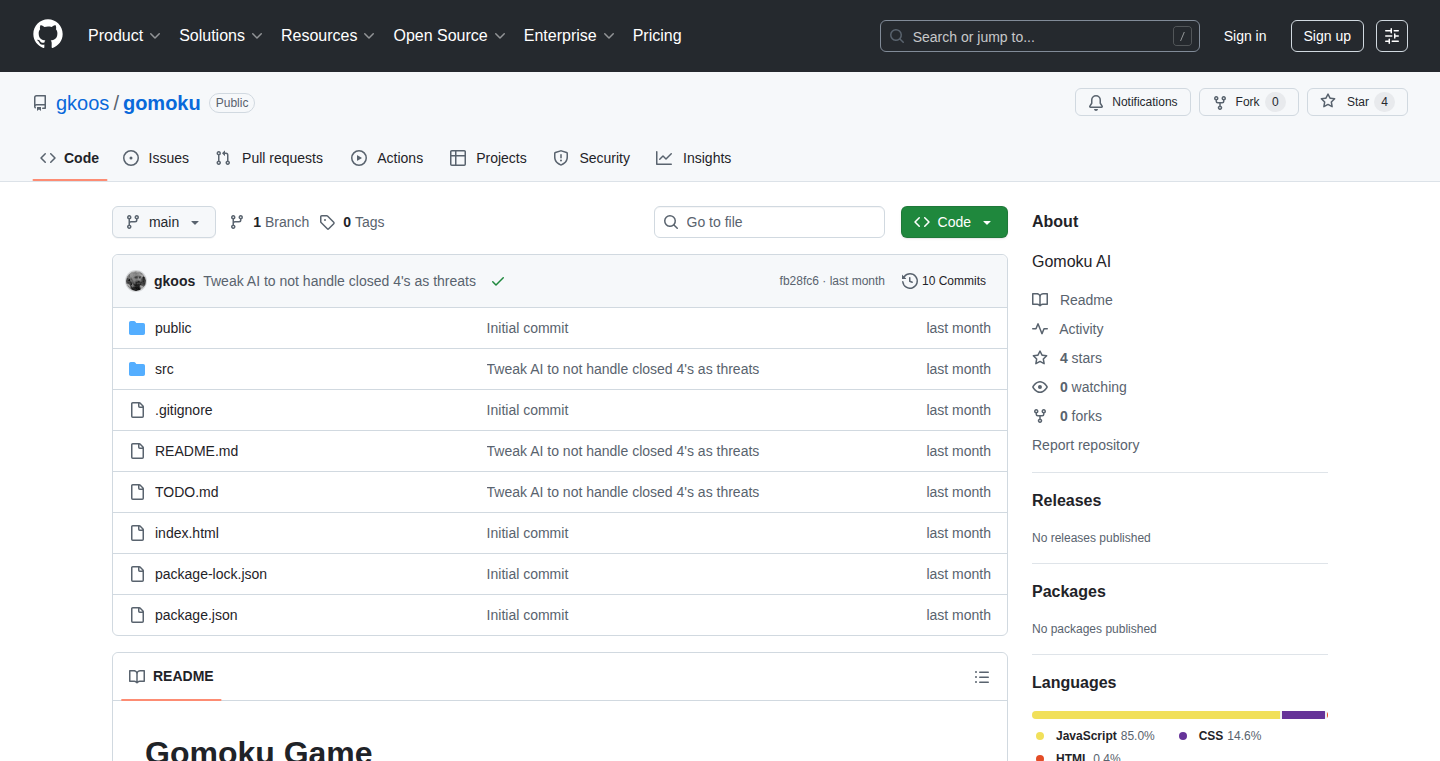
Task: Click the Go to file input
Action: pos(769,222)
